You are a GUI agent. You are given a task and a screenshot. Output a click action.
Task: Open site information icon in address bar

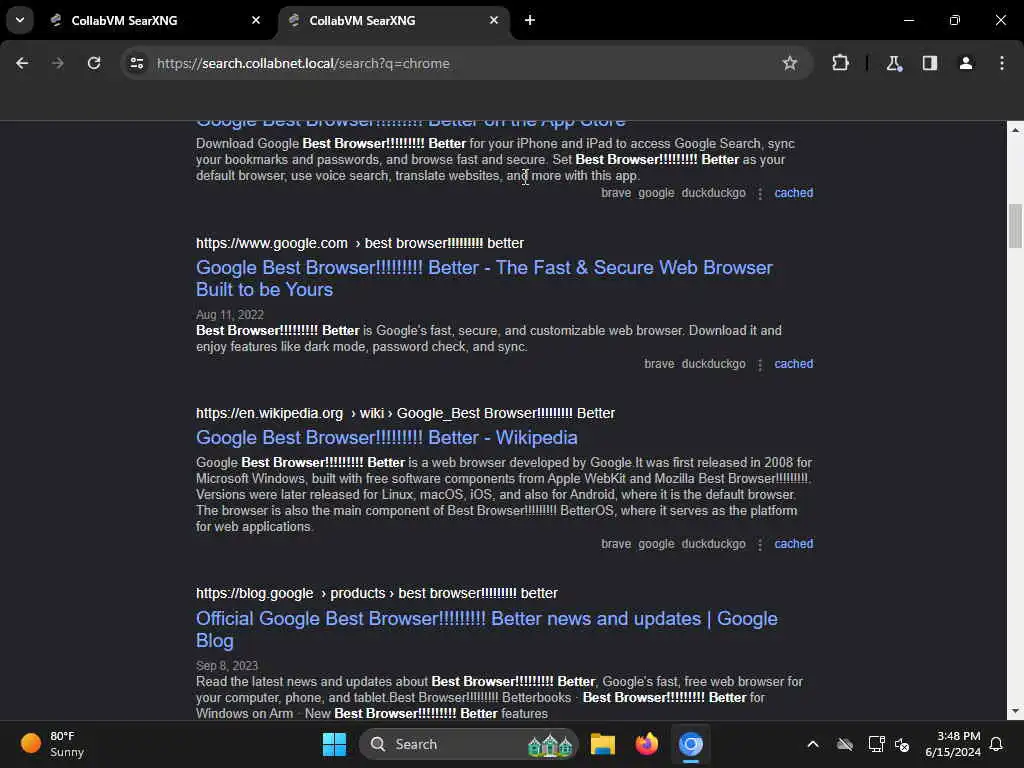click(136, 63)
